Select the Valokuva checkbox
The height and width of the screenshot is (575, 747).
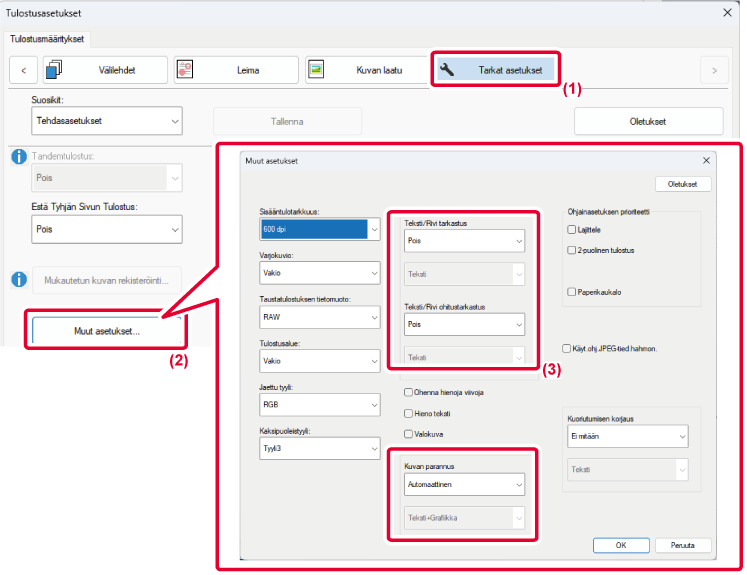[x=408, y=433]
